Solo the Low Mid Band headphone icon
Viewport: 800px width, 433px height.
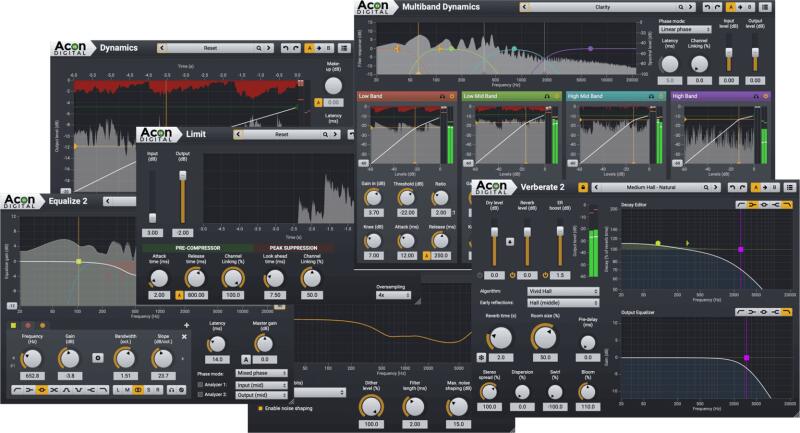pos(547,96)
